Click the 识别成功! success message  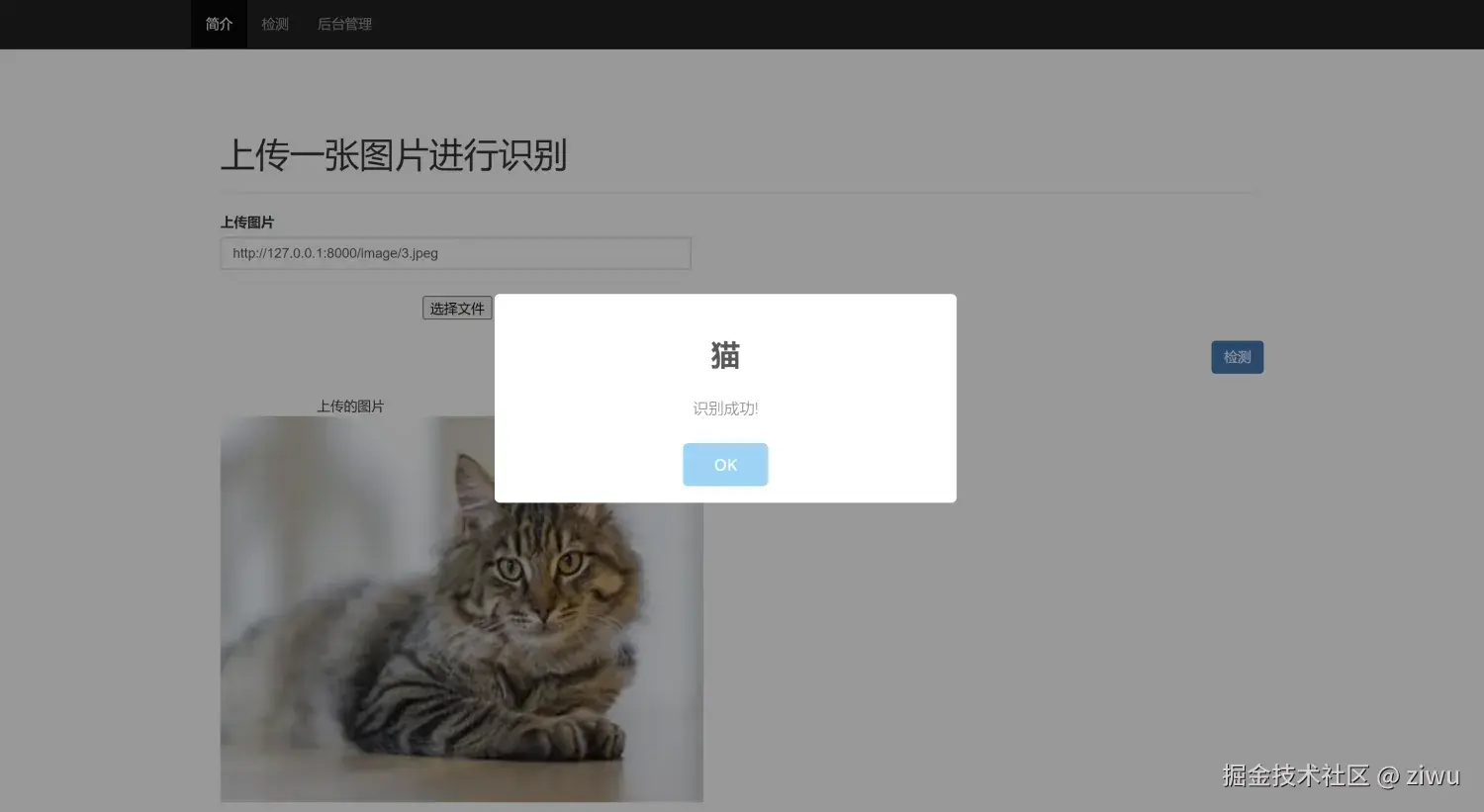pyautogui.click(x=725, y=407)
